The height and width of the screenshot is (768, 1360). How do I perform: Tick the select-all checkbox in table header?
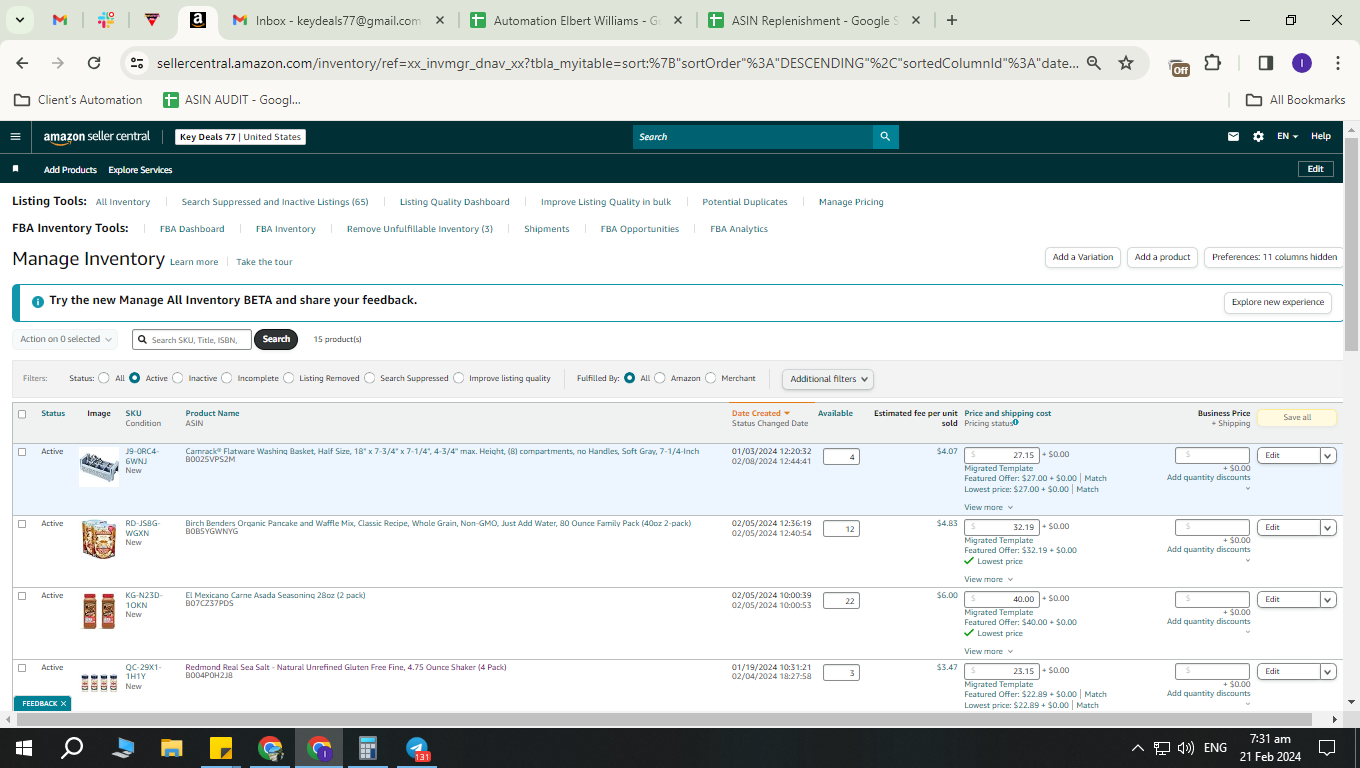[x=22, y=414]
